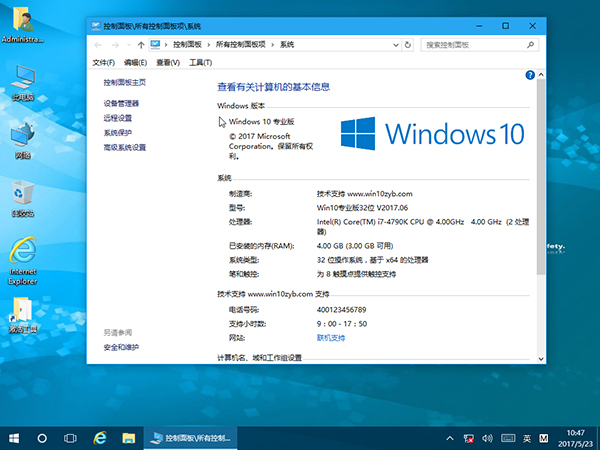Screen dimensions: 600x450
Task: Expand the address bar history dropdown
Action: [x=393, y=45]
